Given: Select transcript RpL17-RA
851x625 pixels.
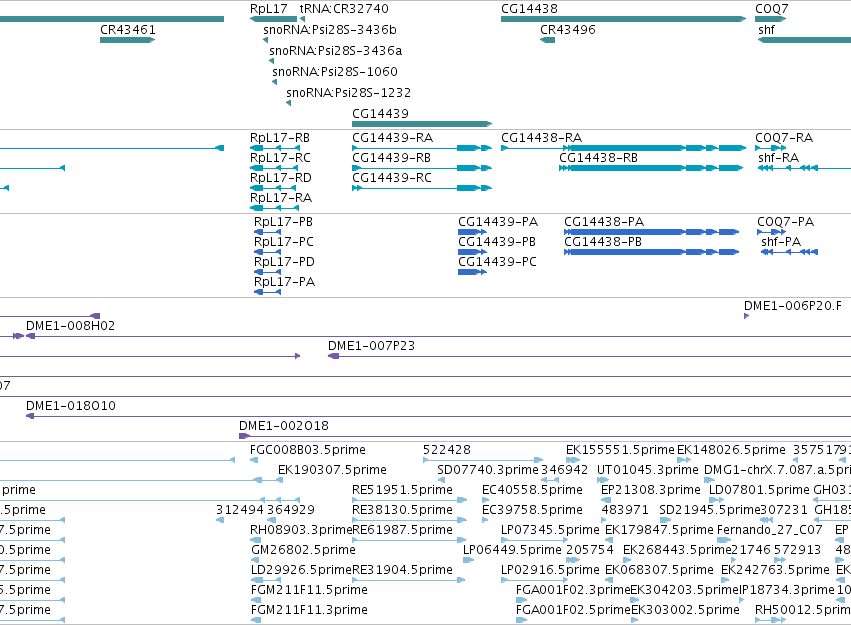Looking at the screenshot, I should click(281, 198).
